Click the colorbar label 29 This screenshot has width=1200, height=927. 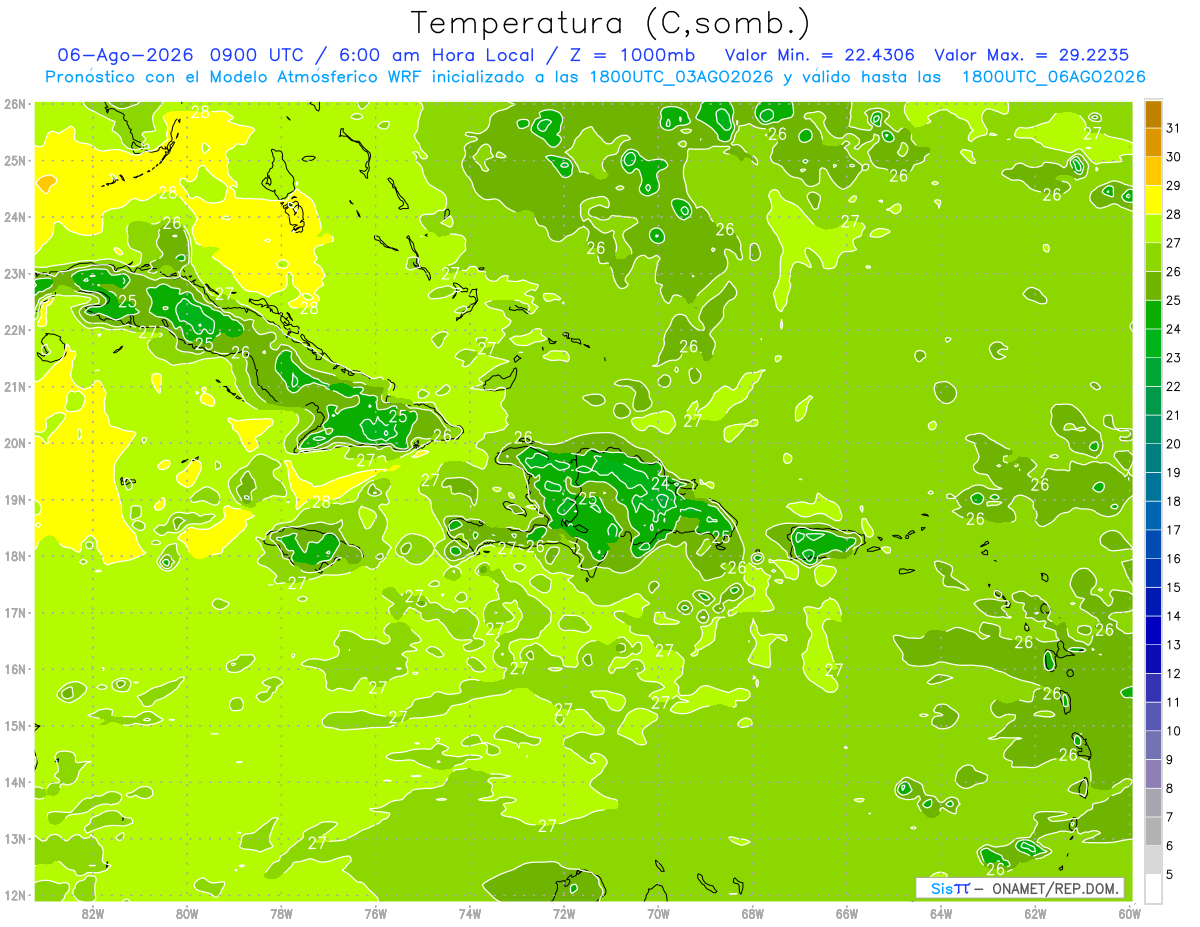coord(1173,186)
